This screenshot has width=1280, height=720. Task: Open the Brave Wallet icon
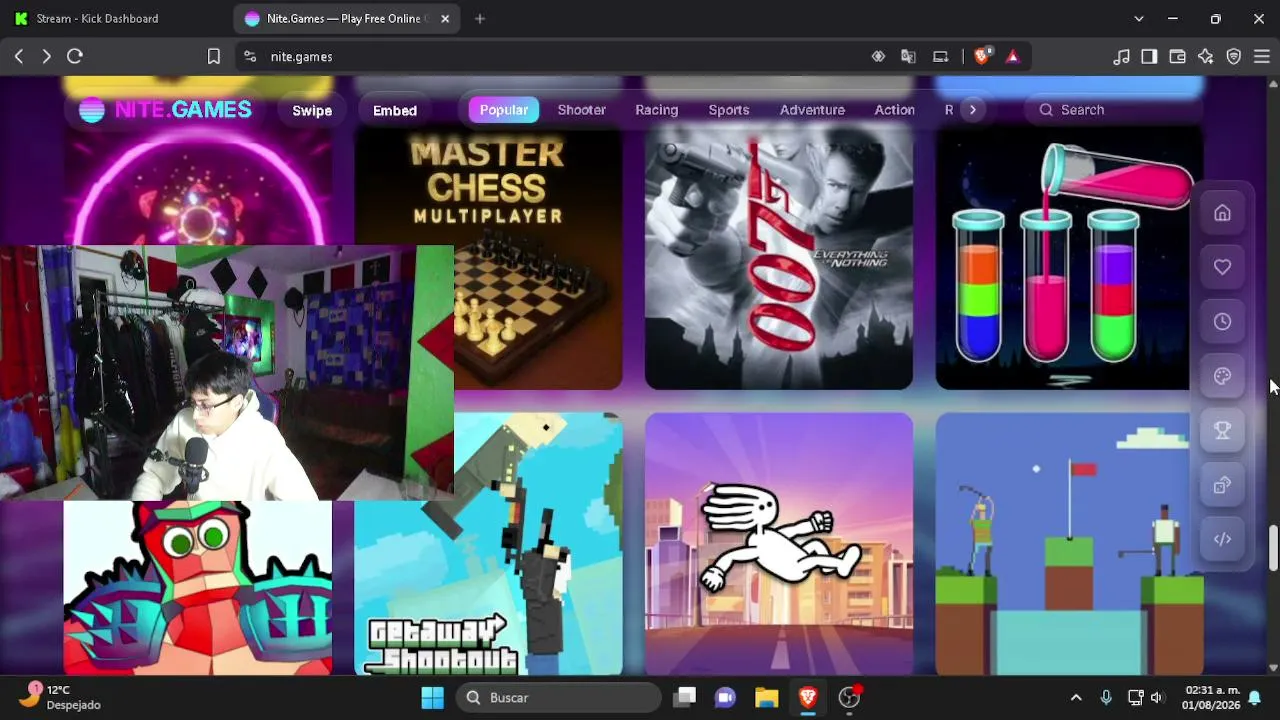click(1177, 57)
